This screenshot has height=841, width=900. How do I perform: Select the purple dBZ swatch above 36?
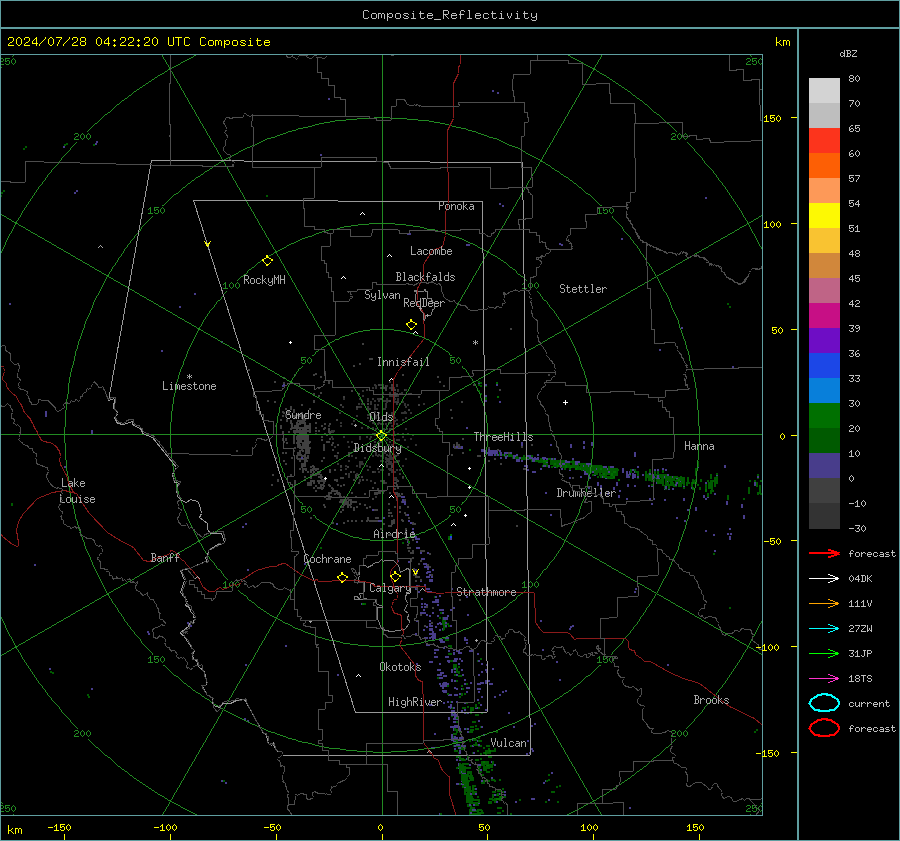(x=824, y=341)
